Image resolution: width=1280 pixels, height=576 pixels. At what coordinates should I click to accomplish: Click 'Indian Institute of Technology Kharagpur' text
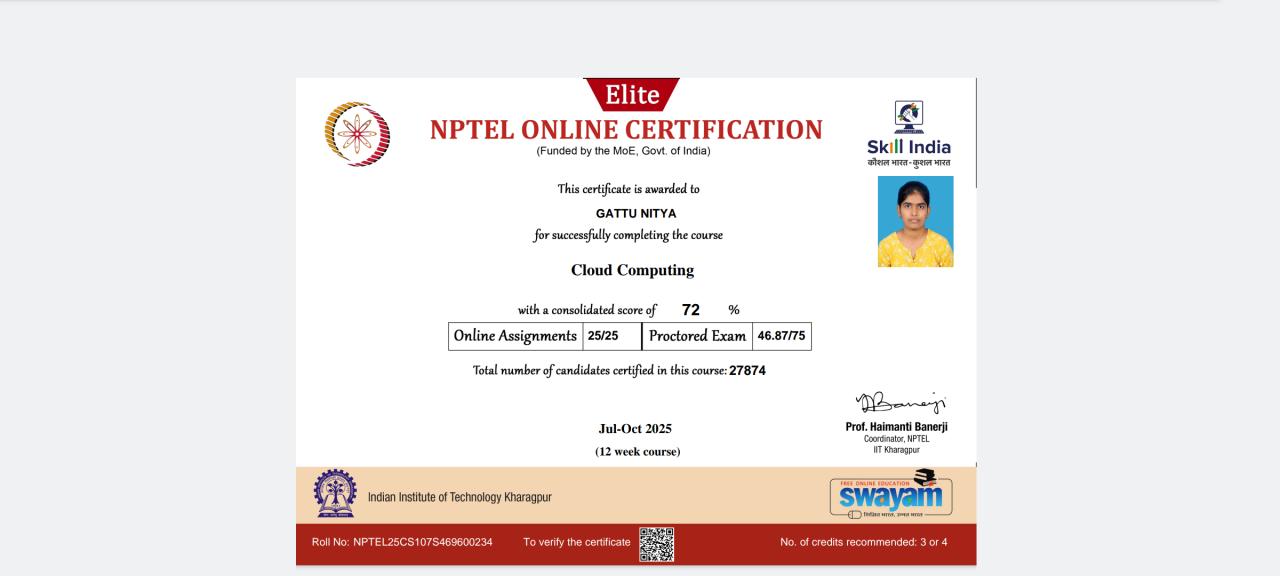click(x=460, y=497)
